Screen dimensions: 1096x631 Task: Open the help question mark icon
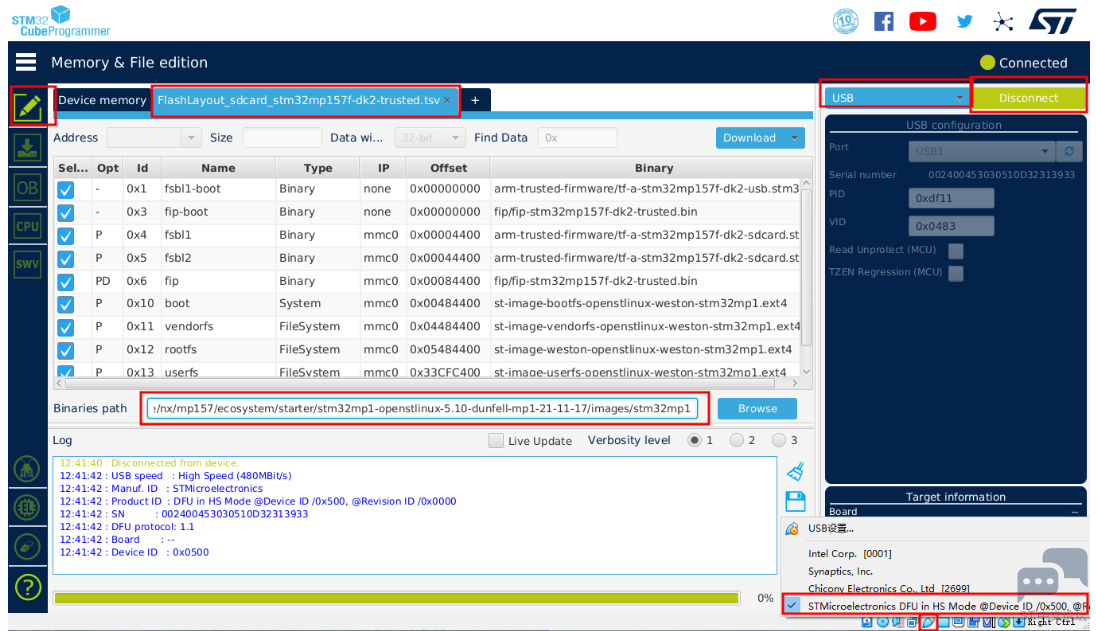(x=27, y=587)
